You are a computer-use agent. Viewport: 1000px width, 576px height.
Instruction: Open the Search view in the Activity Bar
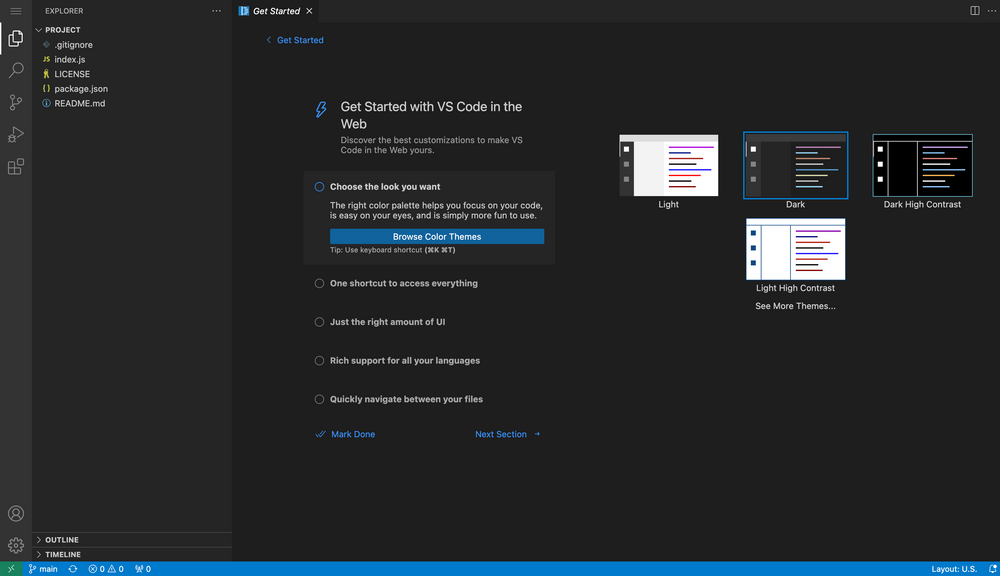[x=15, y=70]
